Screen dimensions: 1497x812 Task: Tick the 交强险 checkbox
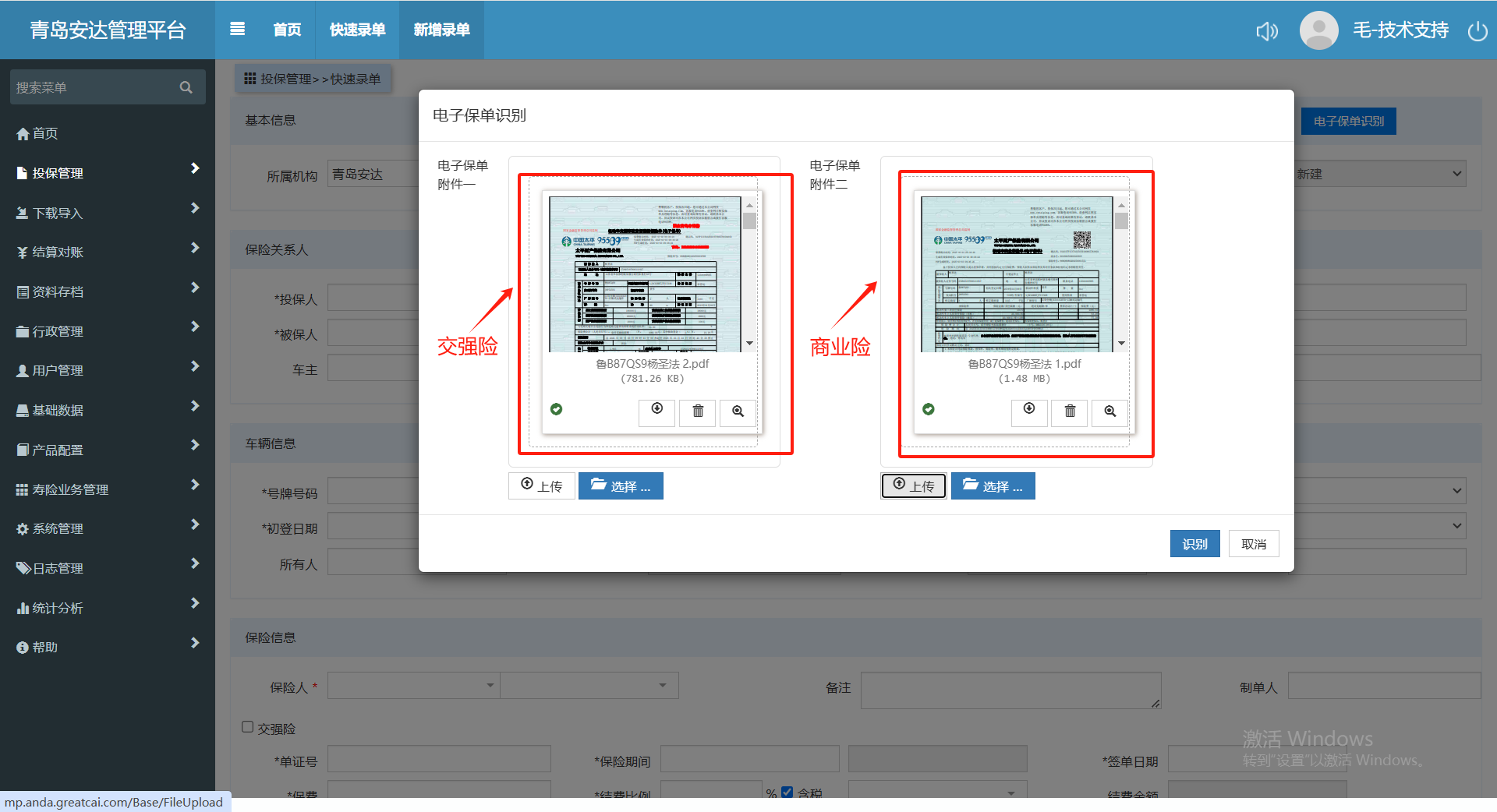point(248,727)
